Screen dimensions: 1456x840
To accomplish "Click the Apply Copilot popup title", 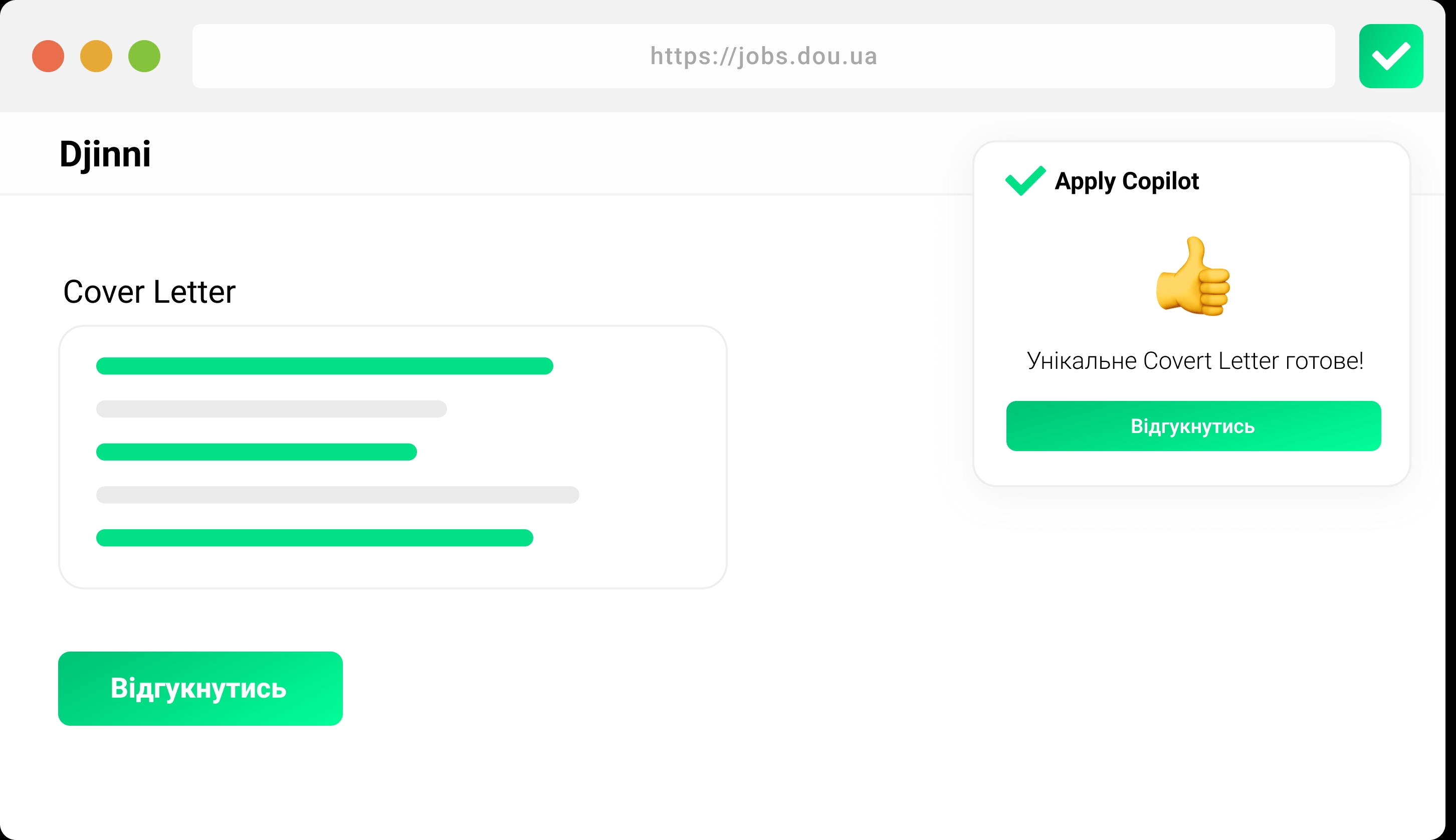I will [x=1126, y=181].
